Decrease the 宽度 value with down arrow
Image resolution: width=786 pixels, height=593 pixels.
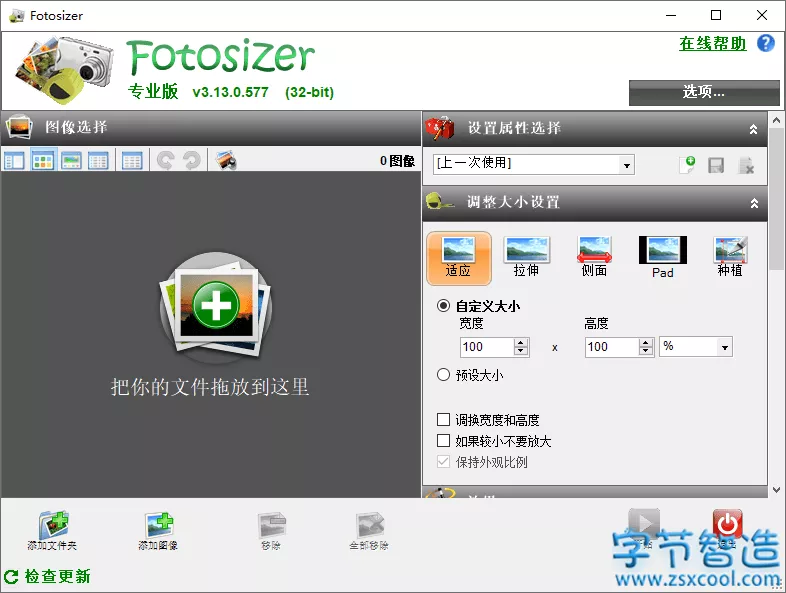tap(521, 350)
